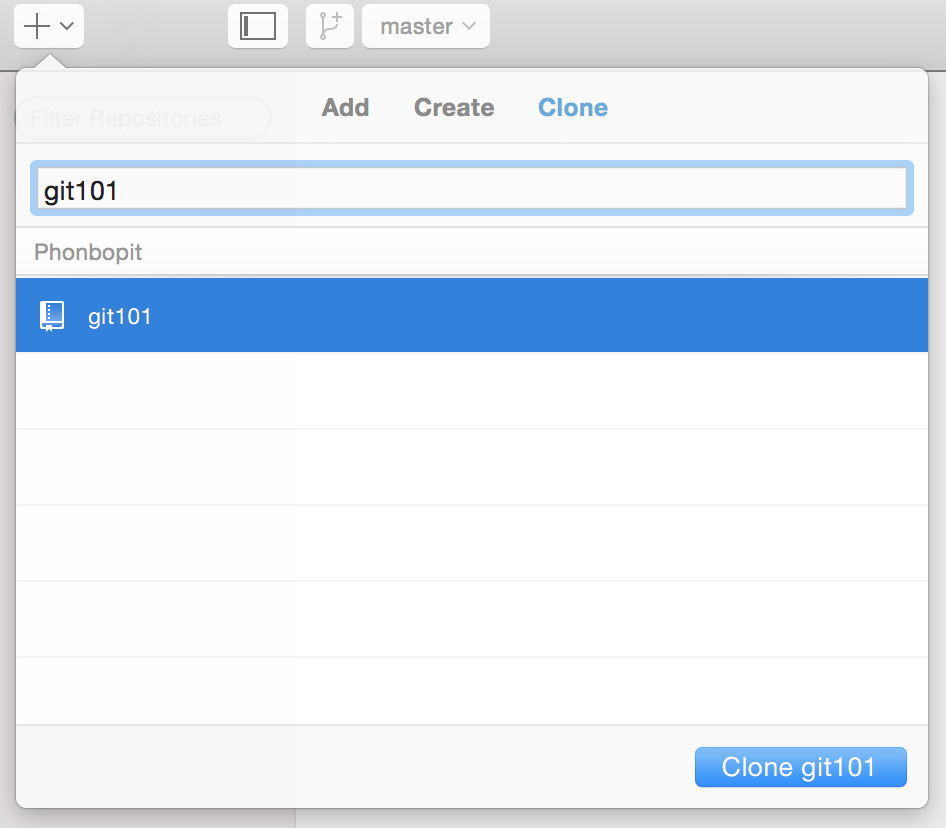Create a new branch icon
This screenshot has width=946, height=828.
click(x=329, y=26)
